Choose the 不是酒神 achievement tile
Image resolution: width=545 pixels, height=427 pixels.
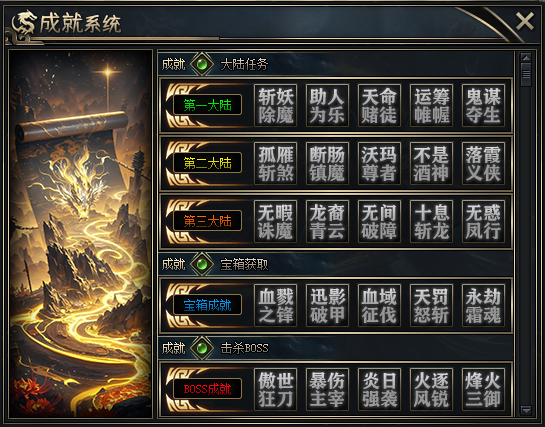431,163
